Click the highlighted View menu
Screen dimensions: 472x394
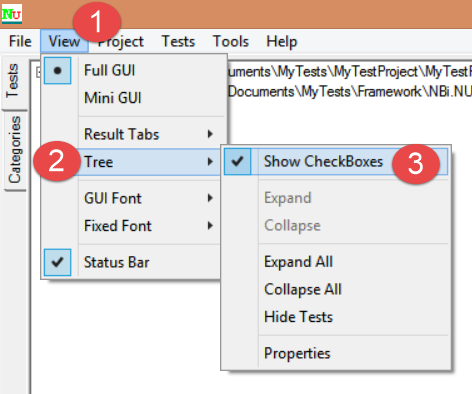coord(64,41)
